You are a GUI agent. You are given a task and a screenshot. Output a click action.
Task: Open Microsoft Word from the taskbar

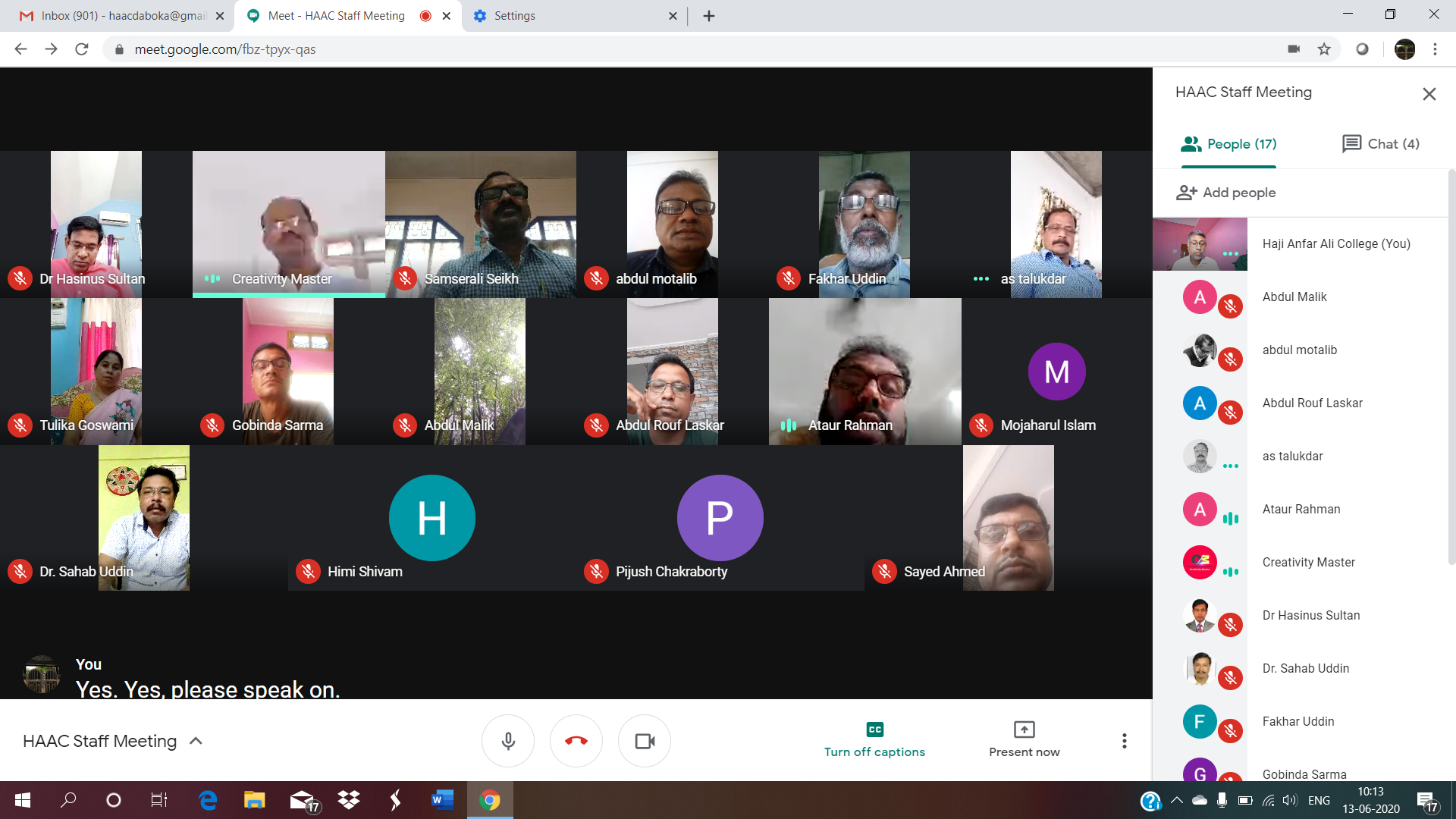(442, 800)
